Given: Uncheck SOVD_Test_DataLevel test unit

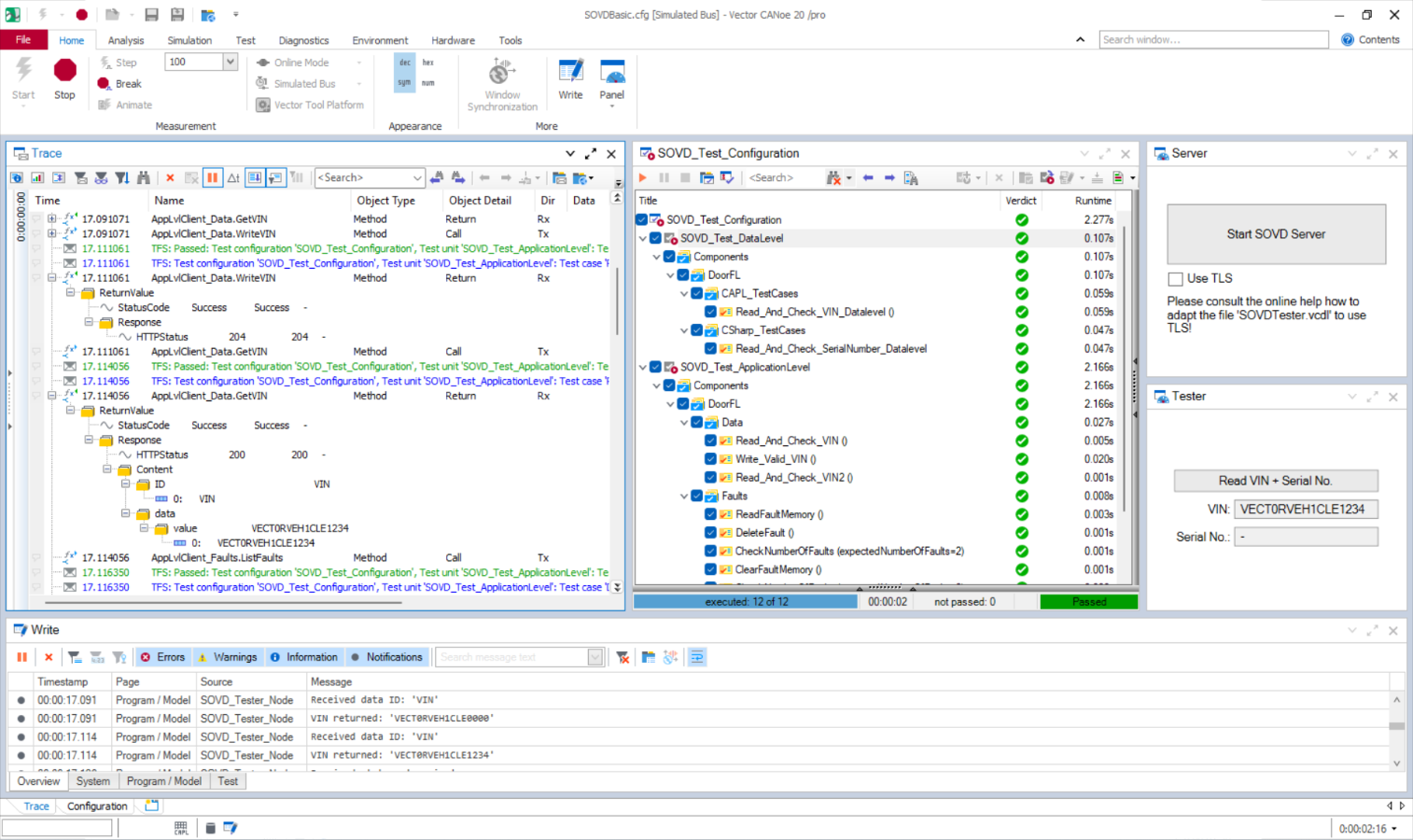Looking at the screenshot, I should (x=656, y=238).
